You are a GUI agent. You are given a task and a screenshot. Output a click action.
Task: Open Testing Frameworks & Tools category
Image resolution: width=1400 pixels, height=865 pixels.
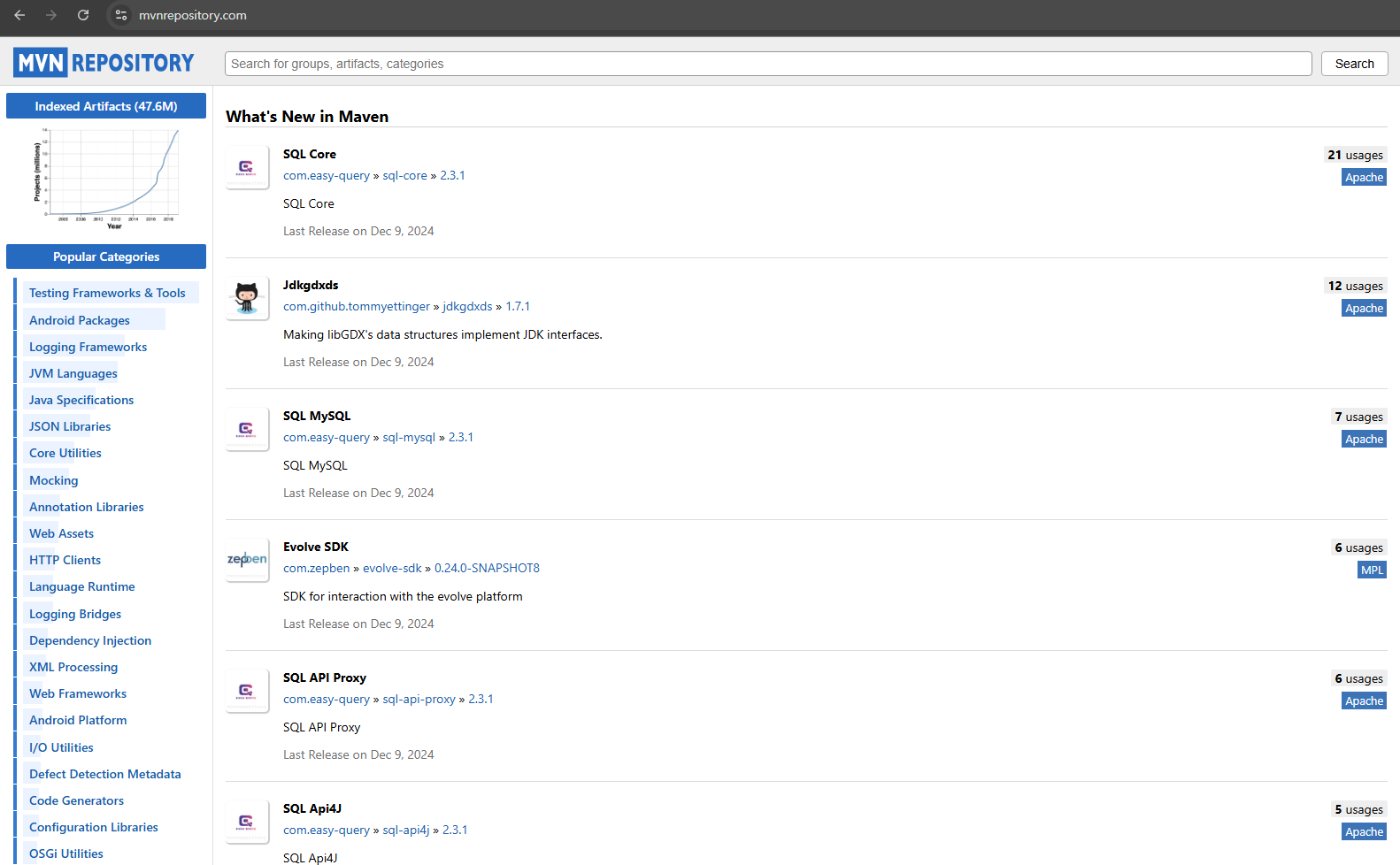tap(107, 293)
